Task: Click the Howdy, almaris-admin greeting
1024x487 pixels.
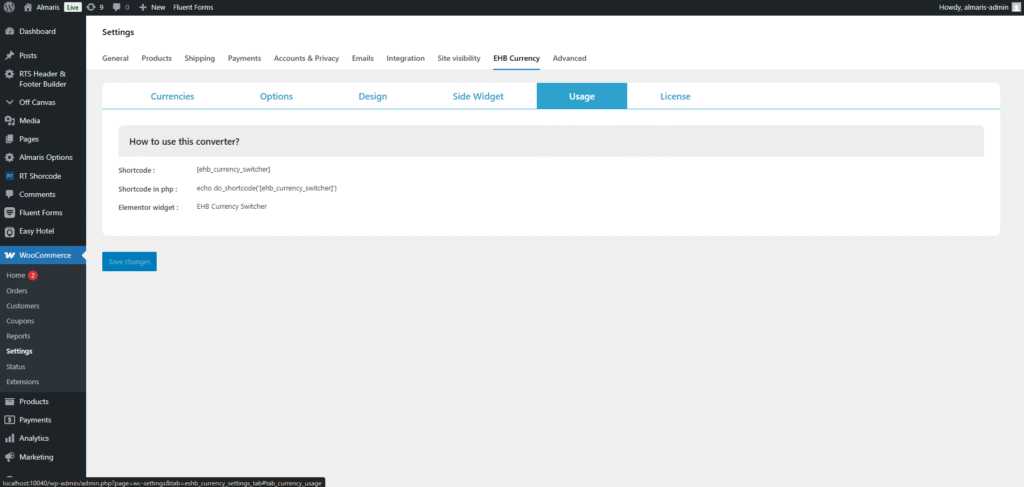Action: tap(973, 7)
